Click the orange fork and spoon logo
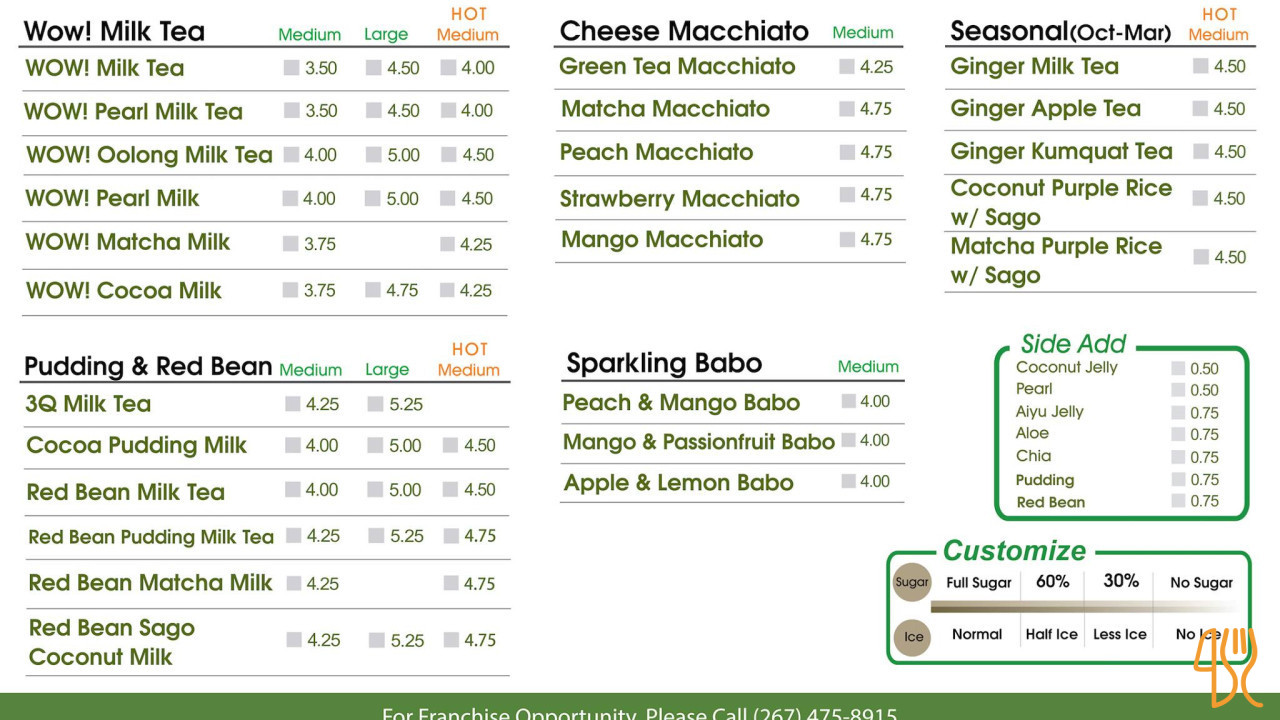 coord(1225,665)
